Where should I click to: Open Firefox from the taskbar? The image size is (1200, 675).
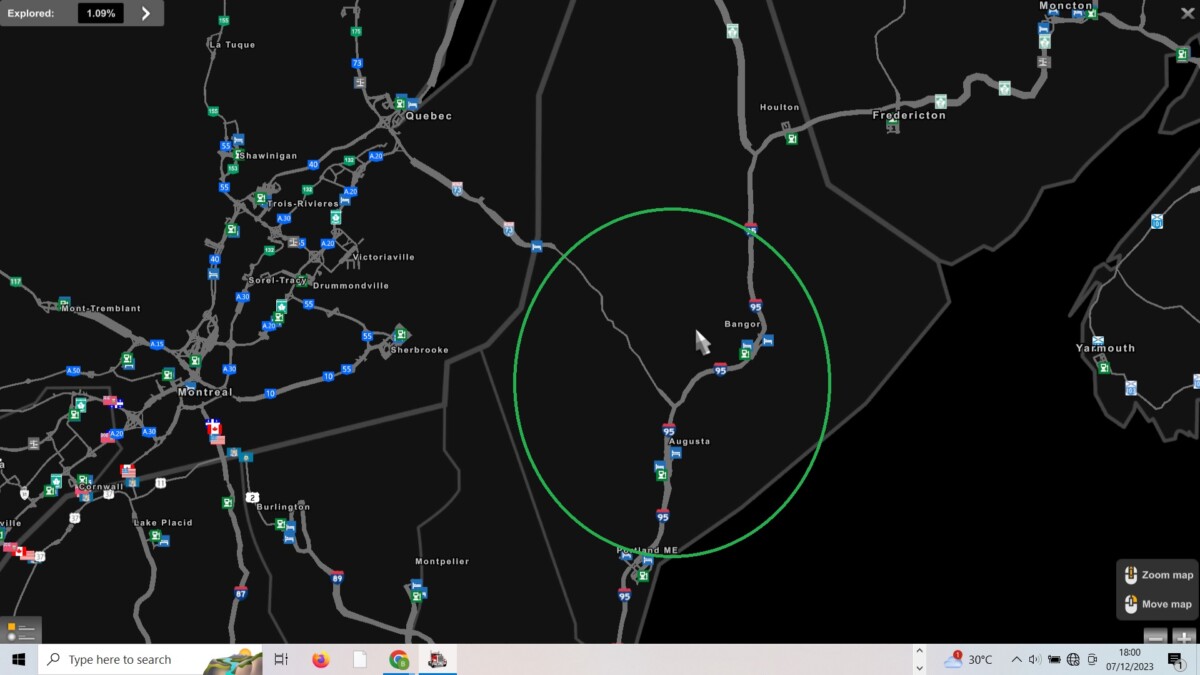pyautogui.click(x=321, y=659)
